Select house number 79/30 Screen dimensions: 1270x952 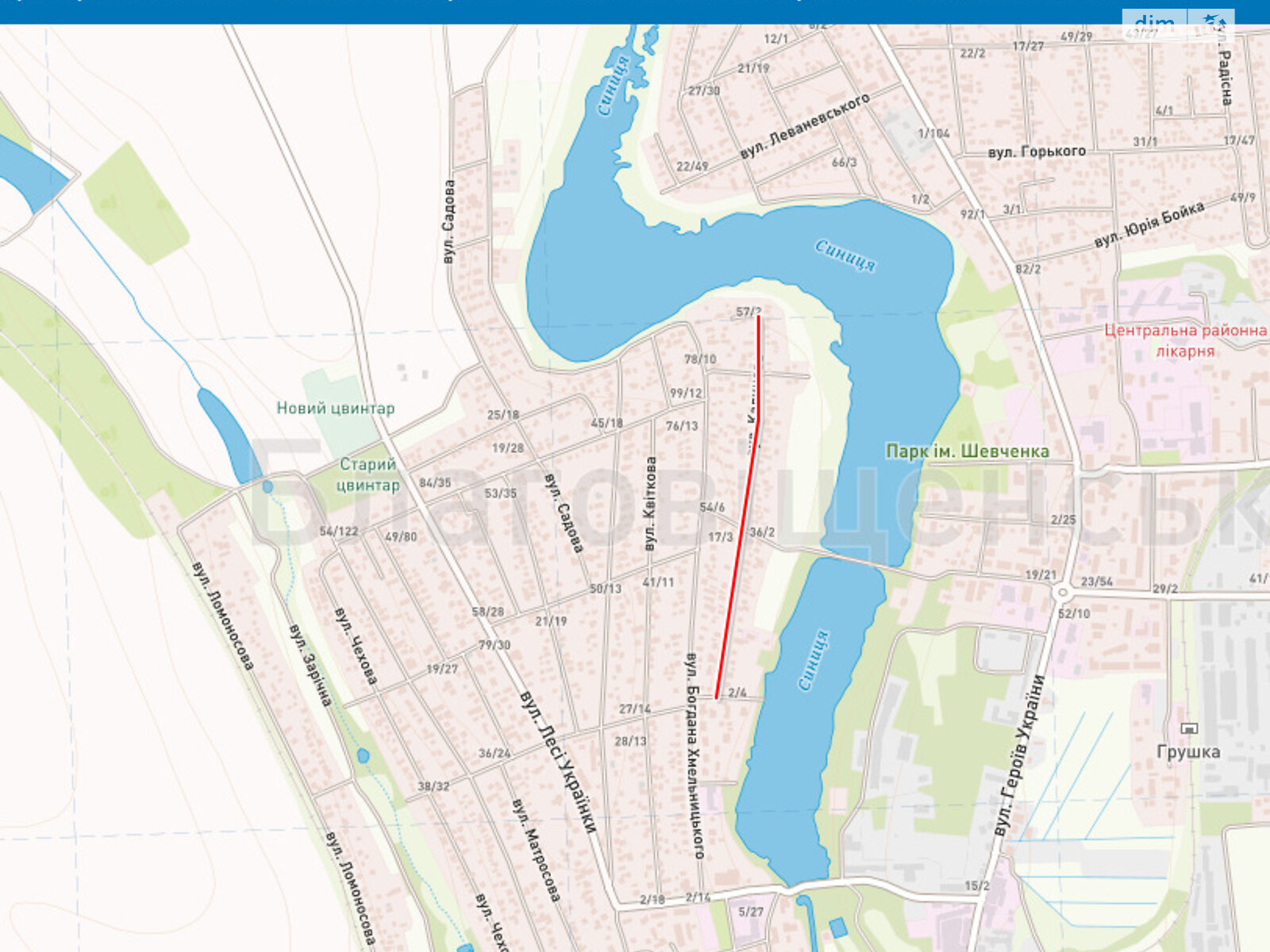click(495, 645)
